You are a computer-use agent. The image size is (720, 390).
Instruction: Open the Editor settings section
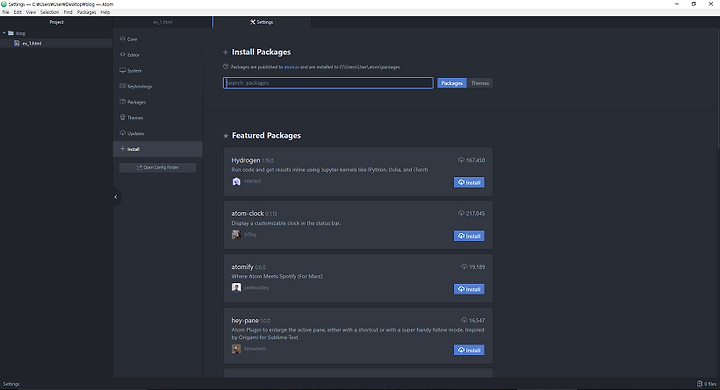point(158,55)
